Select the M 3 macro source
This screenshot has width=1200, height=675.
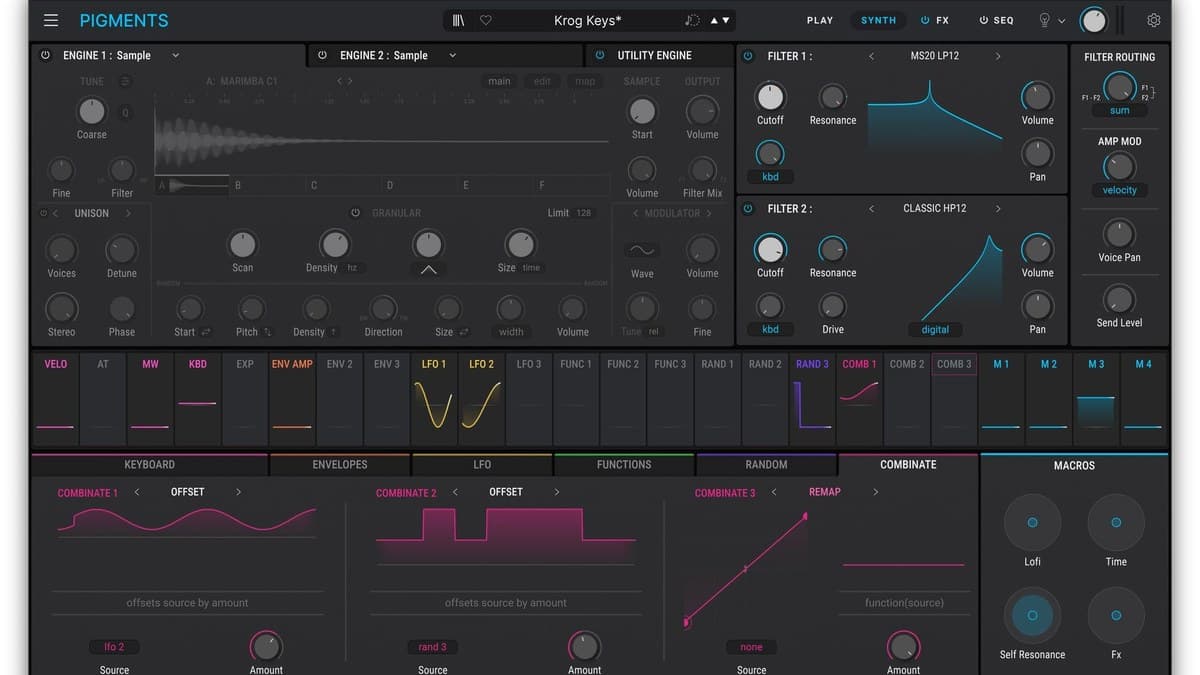point(1096,397)
